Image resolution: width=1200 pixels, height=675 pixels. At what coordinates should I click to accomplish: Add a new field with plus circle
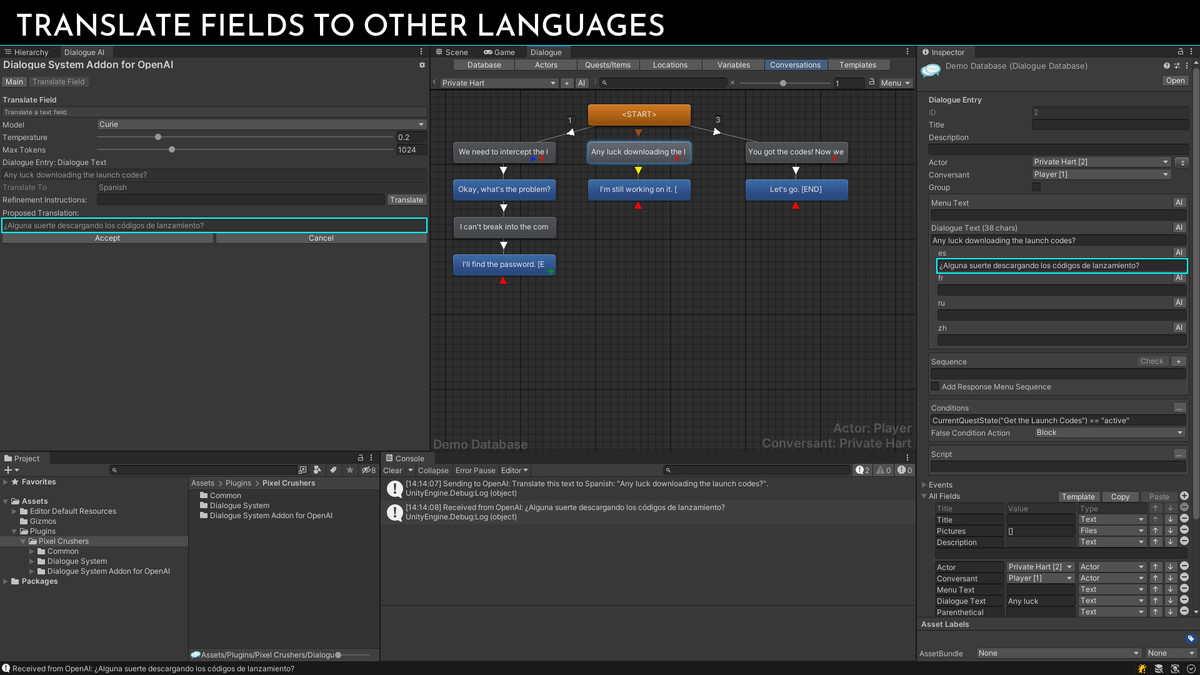coord(1184,496)
